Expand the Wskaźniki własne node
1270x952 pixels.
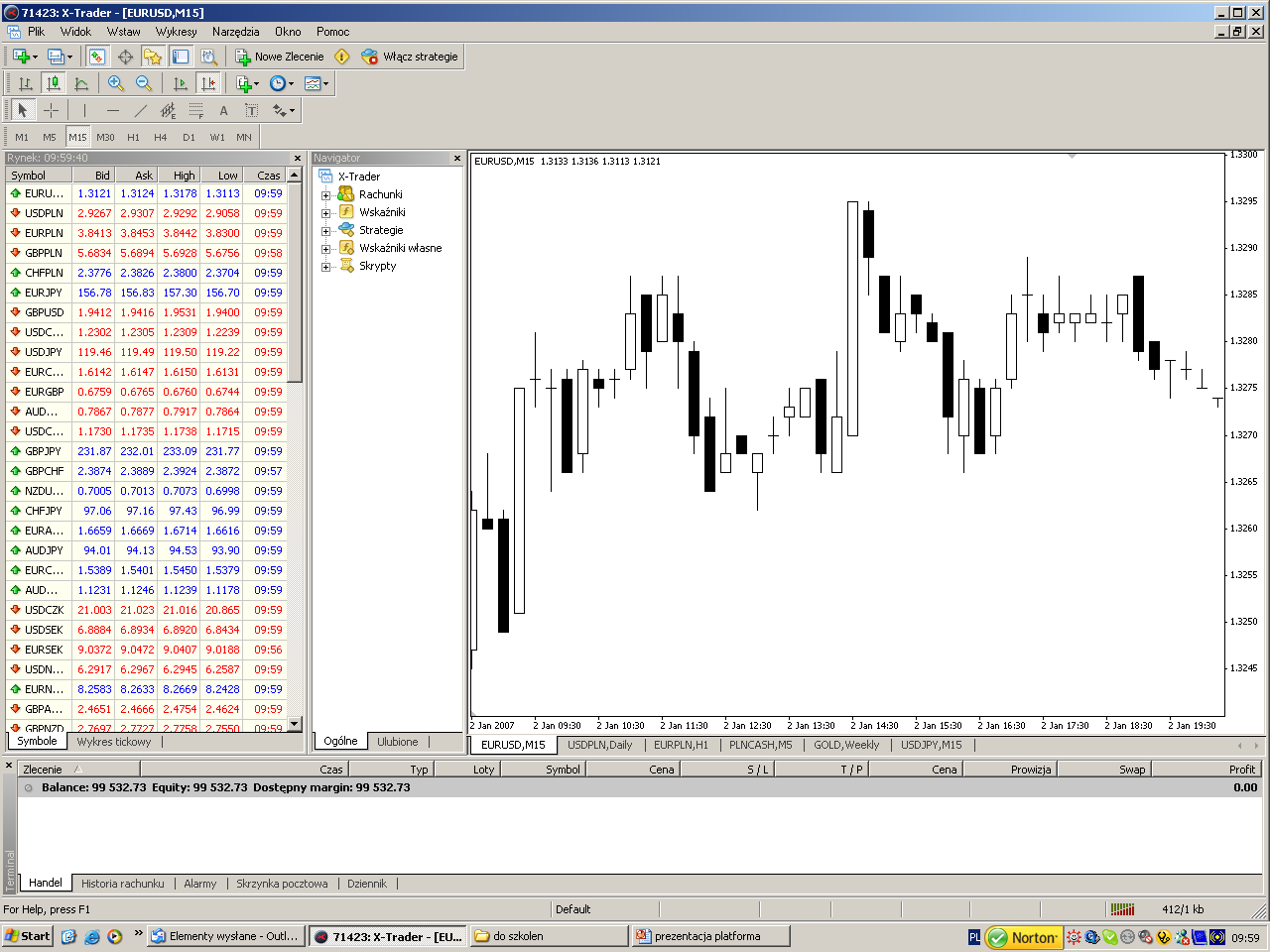325,249
